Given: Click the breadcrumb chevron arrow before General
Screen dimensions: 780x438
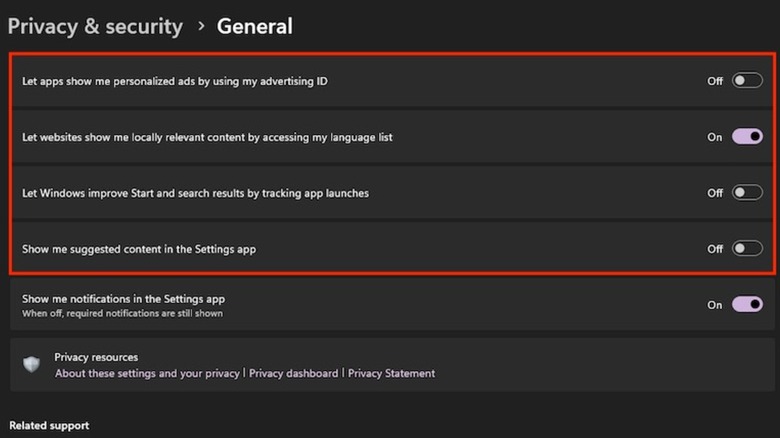Looking at the screenshot, I should tap(200, 27).
